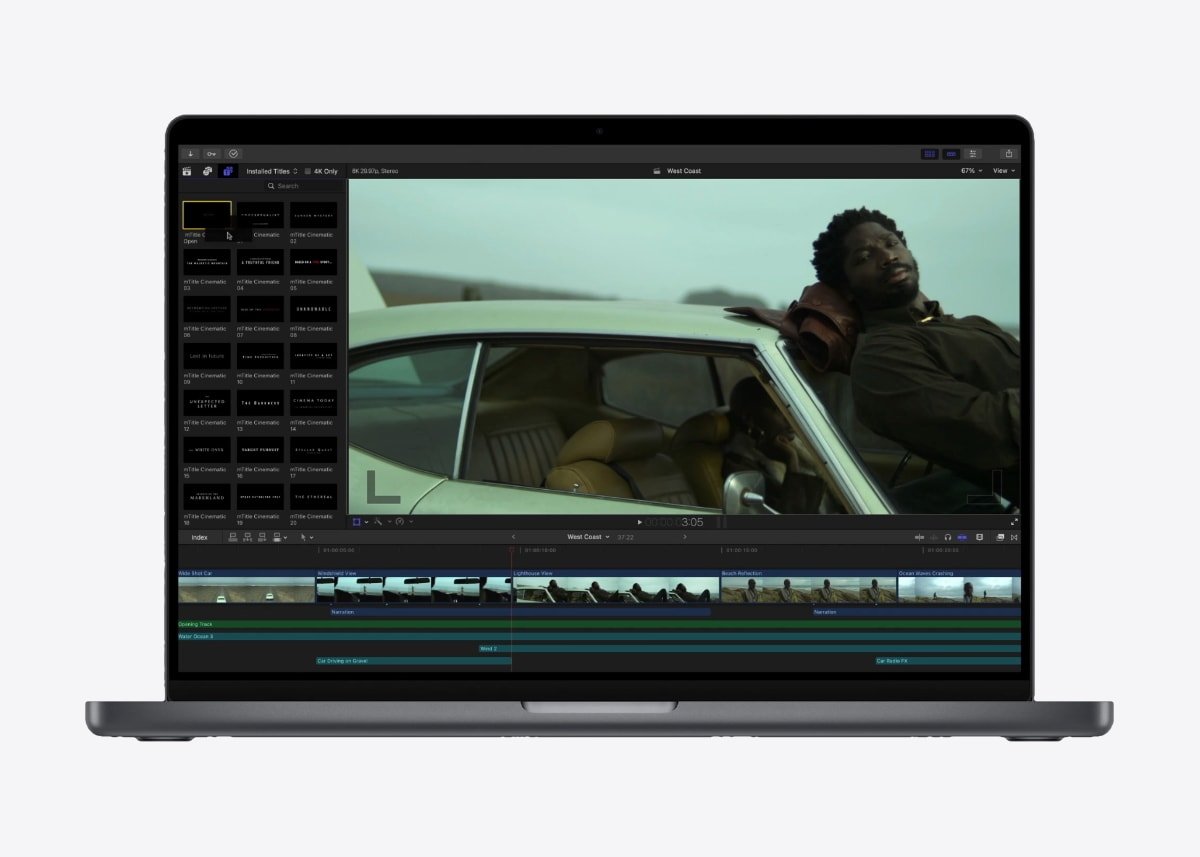The width and height of the screenshot is (1200, 857).
Task: Expand the 67% zoom level menu
Action: pos(971,171)
